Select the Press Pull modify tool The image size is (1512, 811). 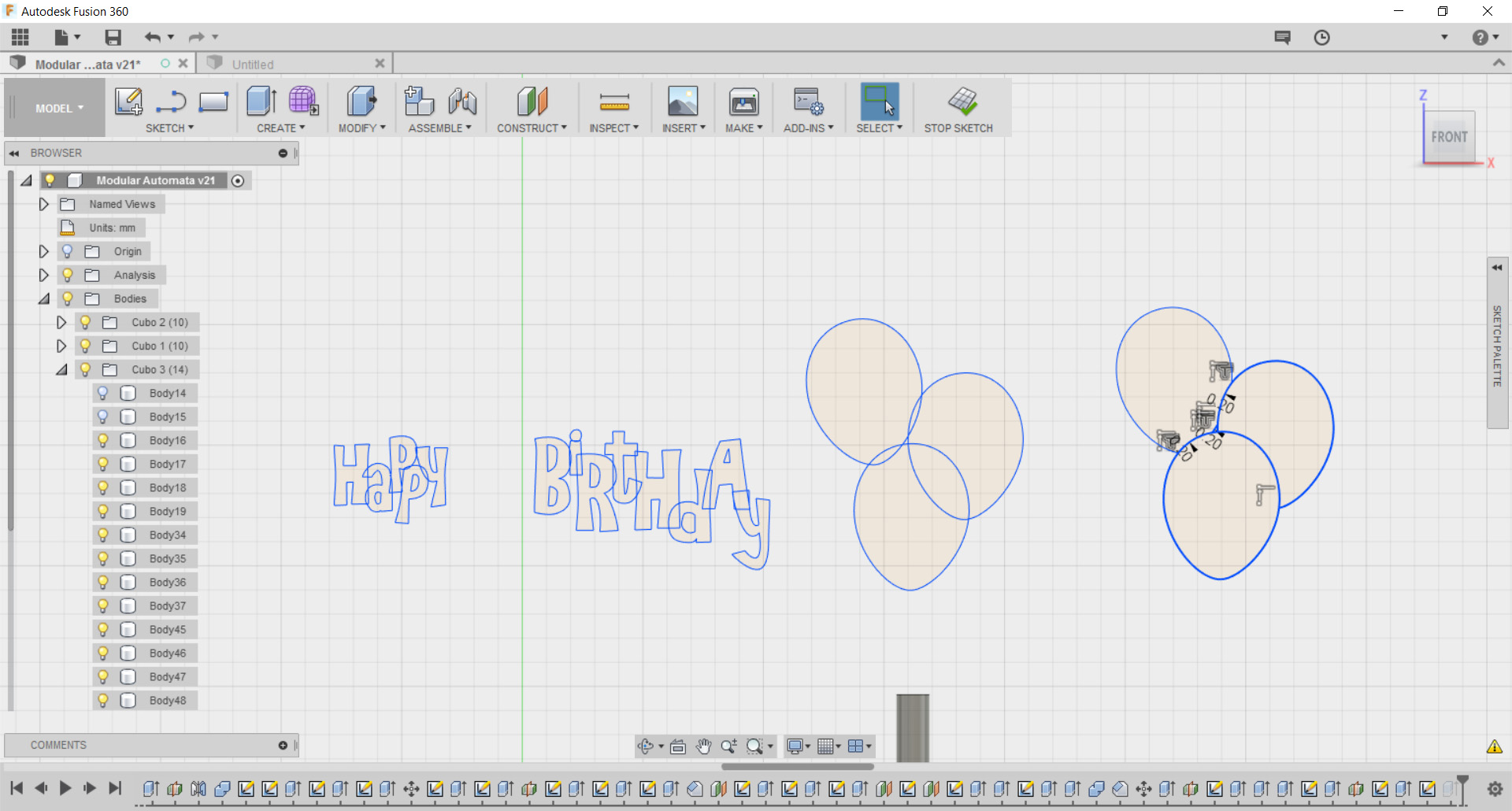[x=361, y=102]
